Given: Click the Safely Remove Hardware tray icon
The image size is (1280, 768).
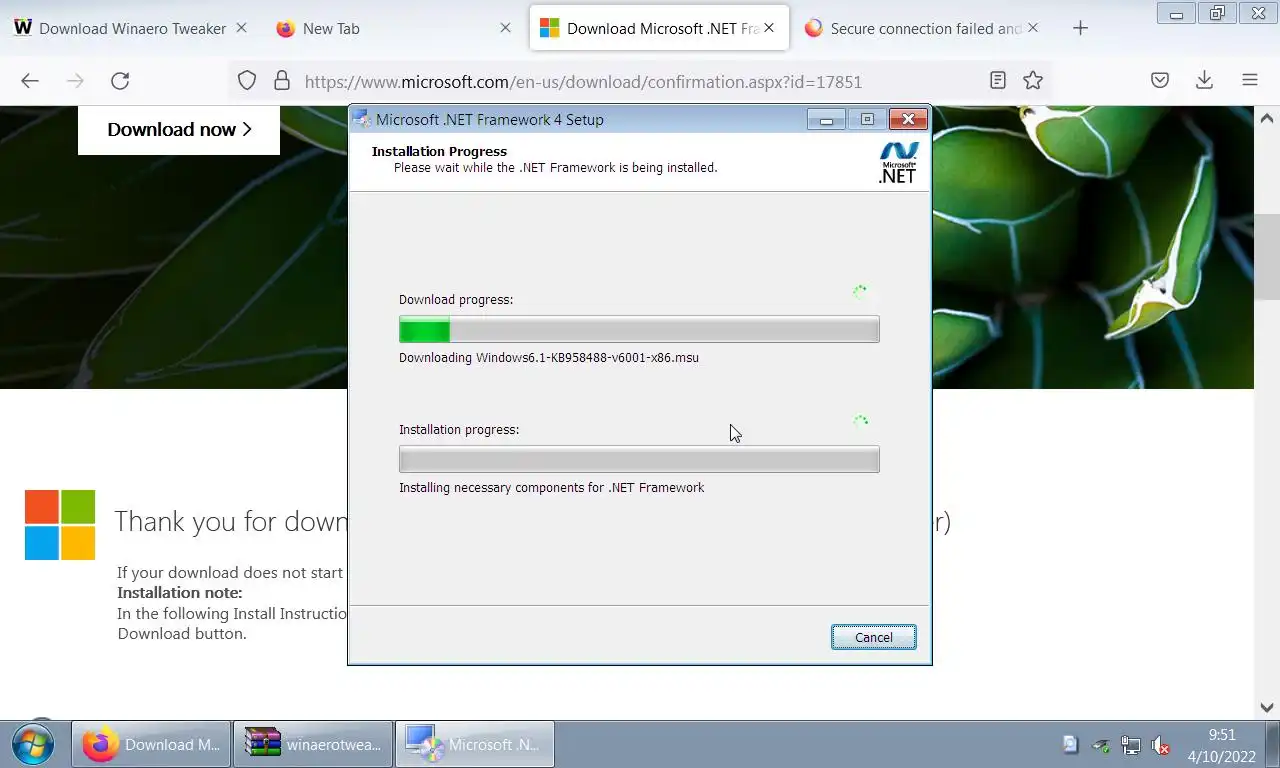Looking at the screenshot, I should (1101, 745).
